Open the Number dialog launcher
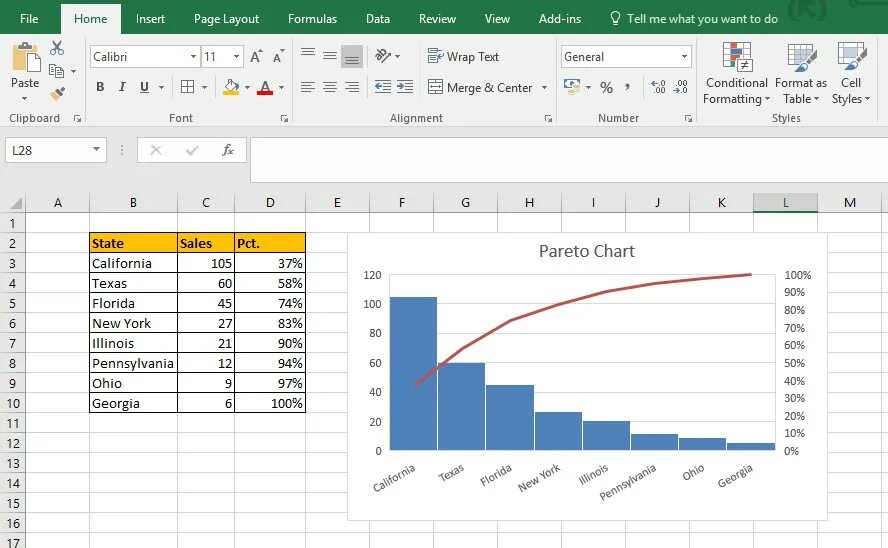 pos(688,118)
